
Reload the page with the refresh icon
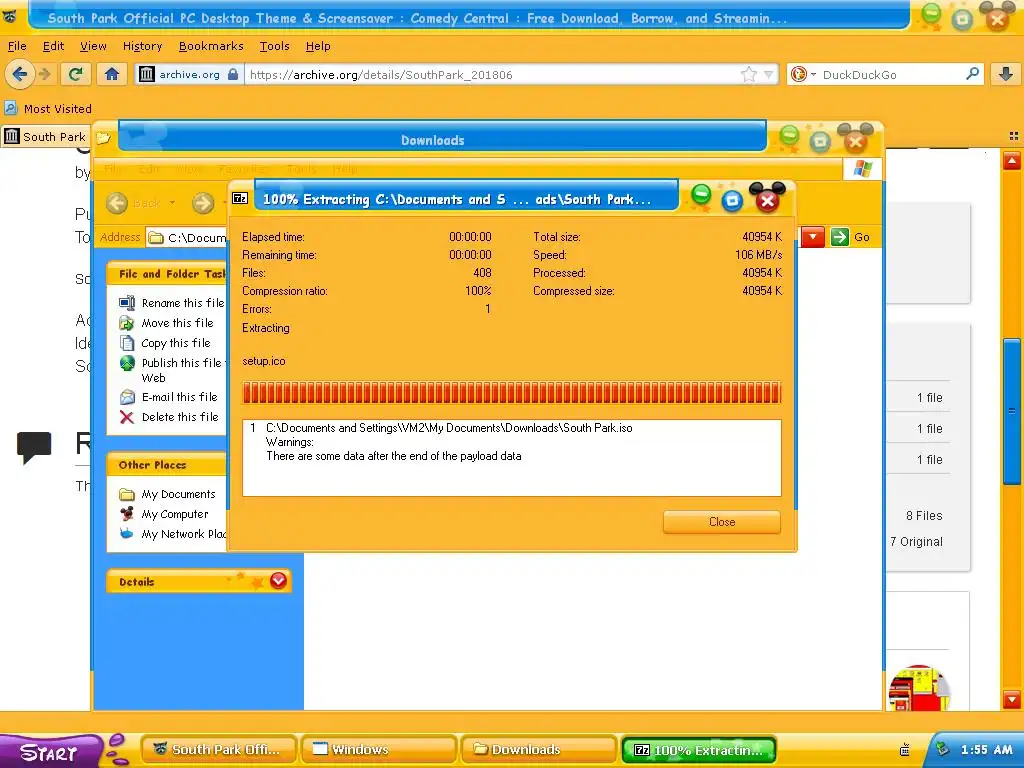point(76,74)
